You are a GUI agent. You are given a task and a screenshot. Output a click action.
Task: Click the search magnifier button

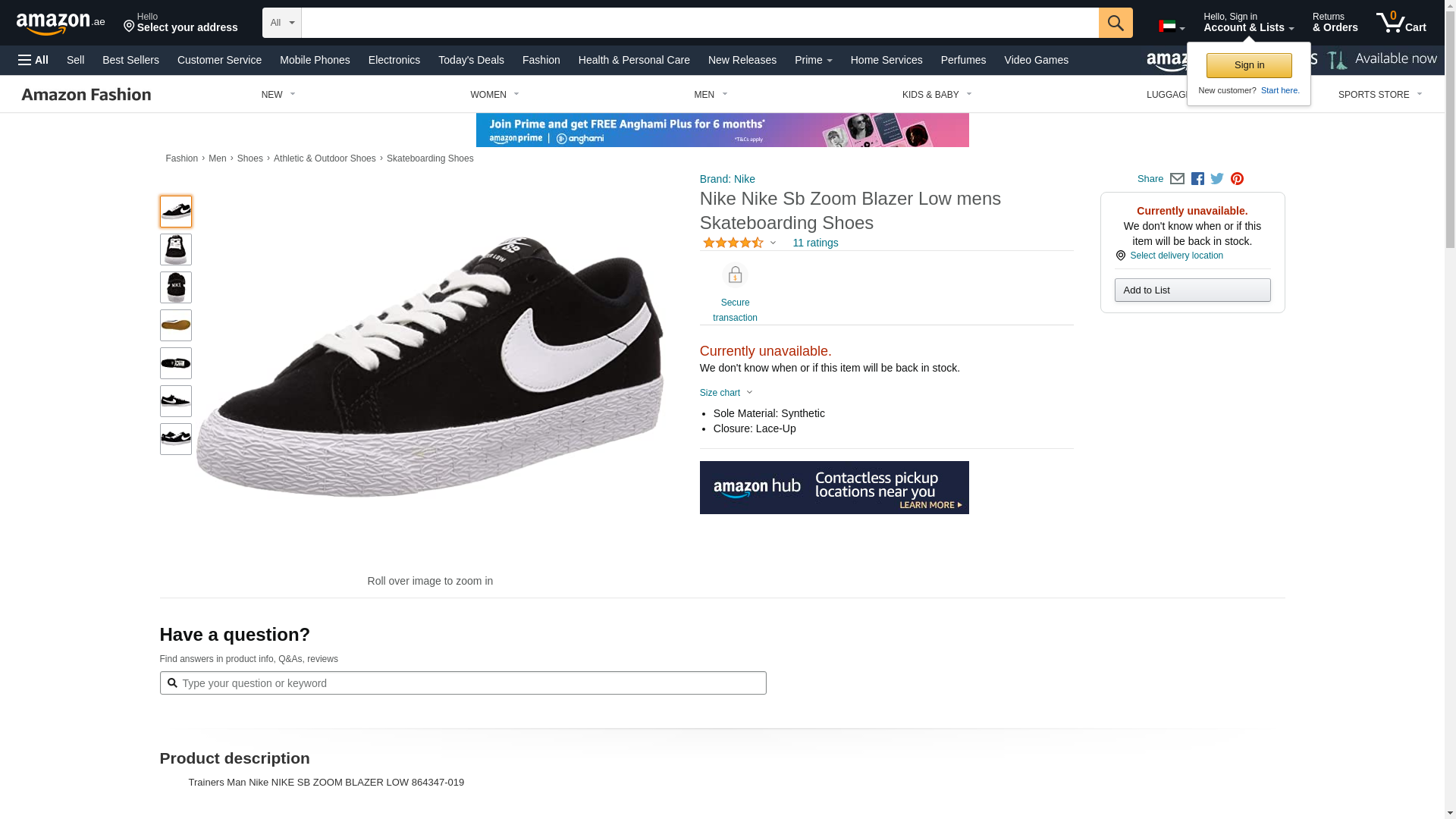(1115, 23)
